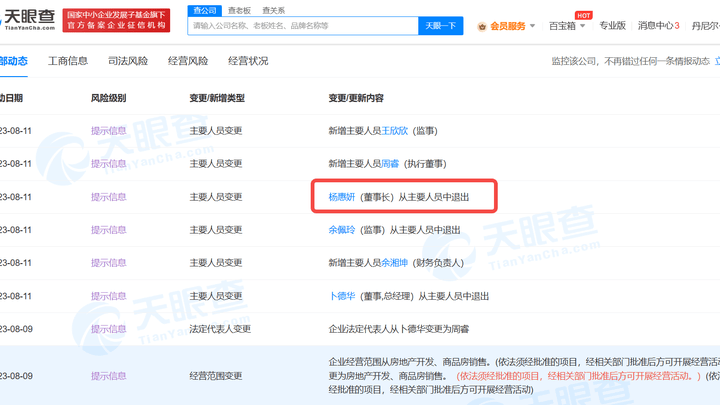This screenshot has height=405, width=720.
Task: Click 提示信息 in the 杨惠妍 row
Action: [x=108, y=197]
